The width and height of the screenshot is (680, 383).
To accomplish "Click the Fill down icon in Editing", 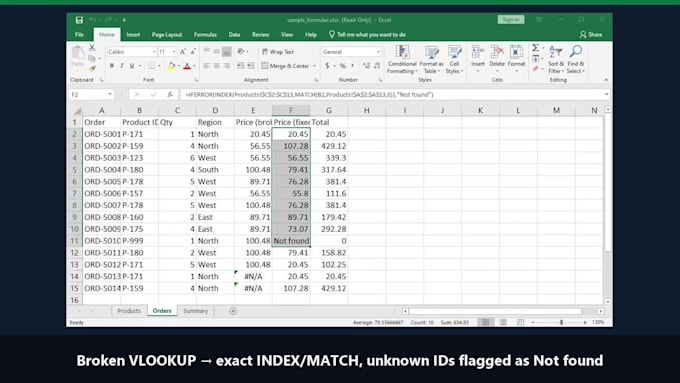I will 536,58.
